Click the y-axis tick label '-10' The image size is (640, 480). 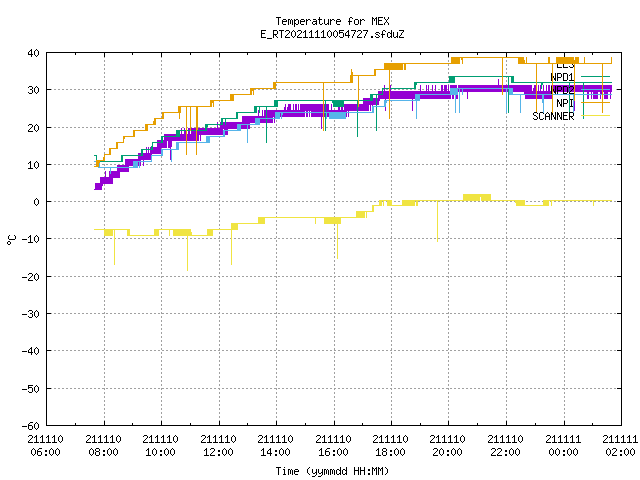point(31,239)
